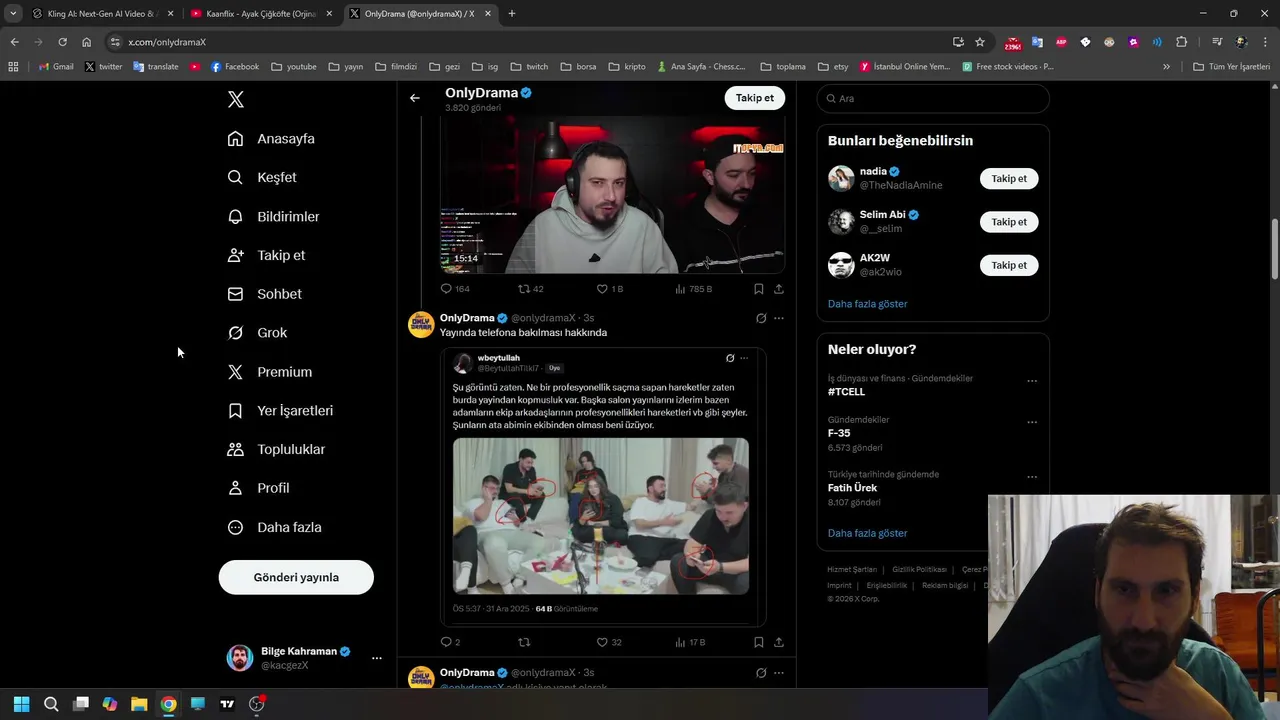Share the telefona bakılması post
The height and width of the screenshot is (720, 1280).
(x=779, y=642)
